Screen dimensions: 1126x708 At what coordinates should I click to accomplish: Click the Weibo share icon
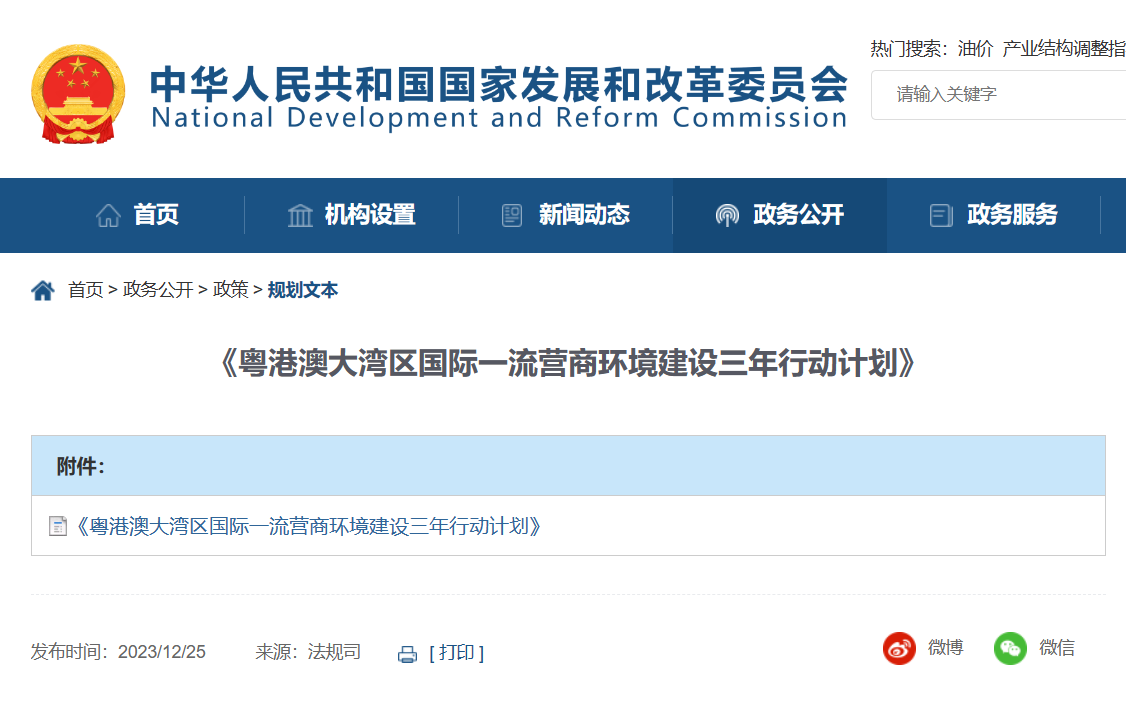pos(899,649)
